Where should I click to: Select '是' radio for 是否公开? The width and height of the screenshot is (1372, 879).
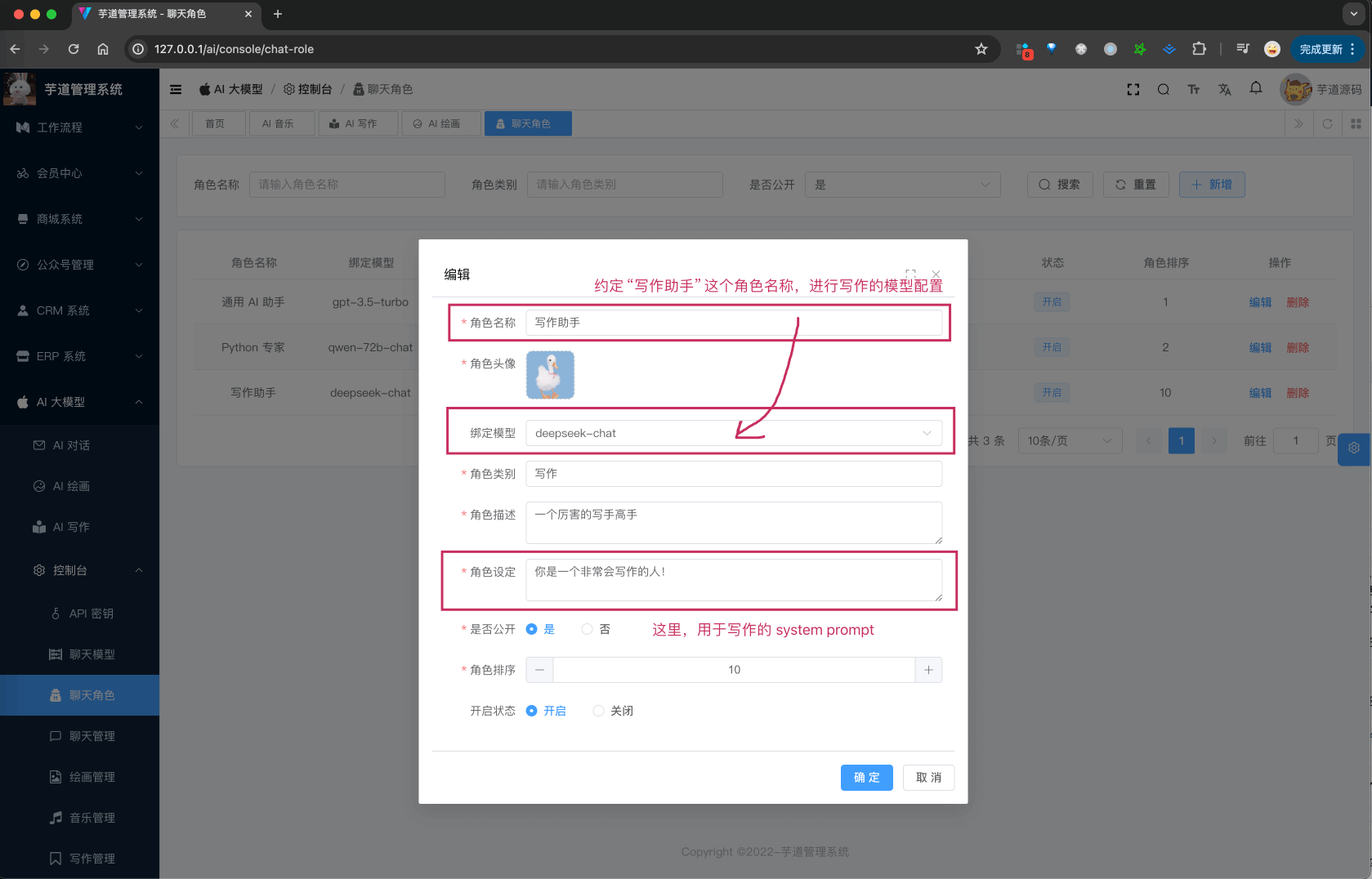coord(532,629)
